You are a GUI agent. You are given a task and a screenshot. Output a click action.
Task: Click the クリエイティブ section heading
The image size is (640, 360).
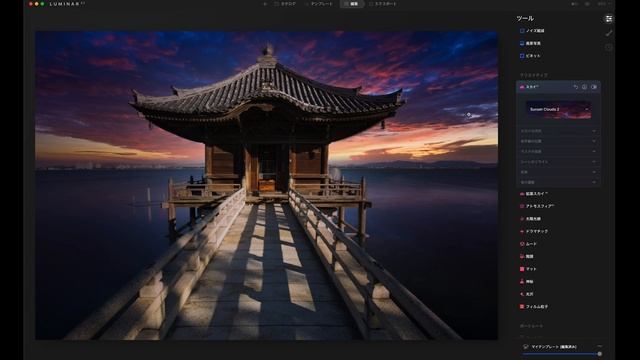pos(533,75)
